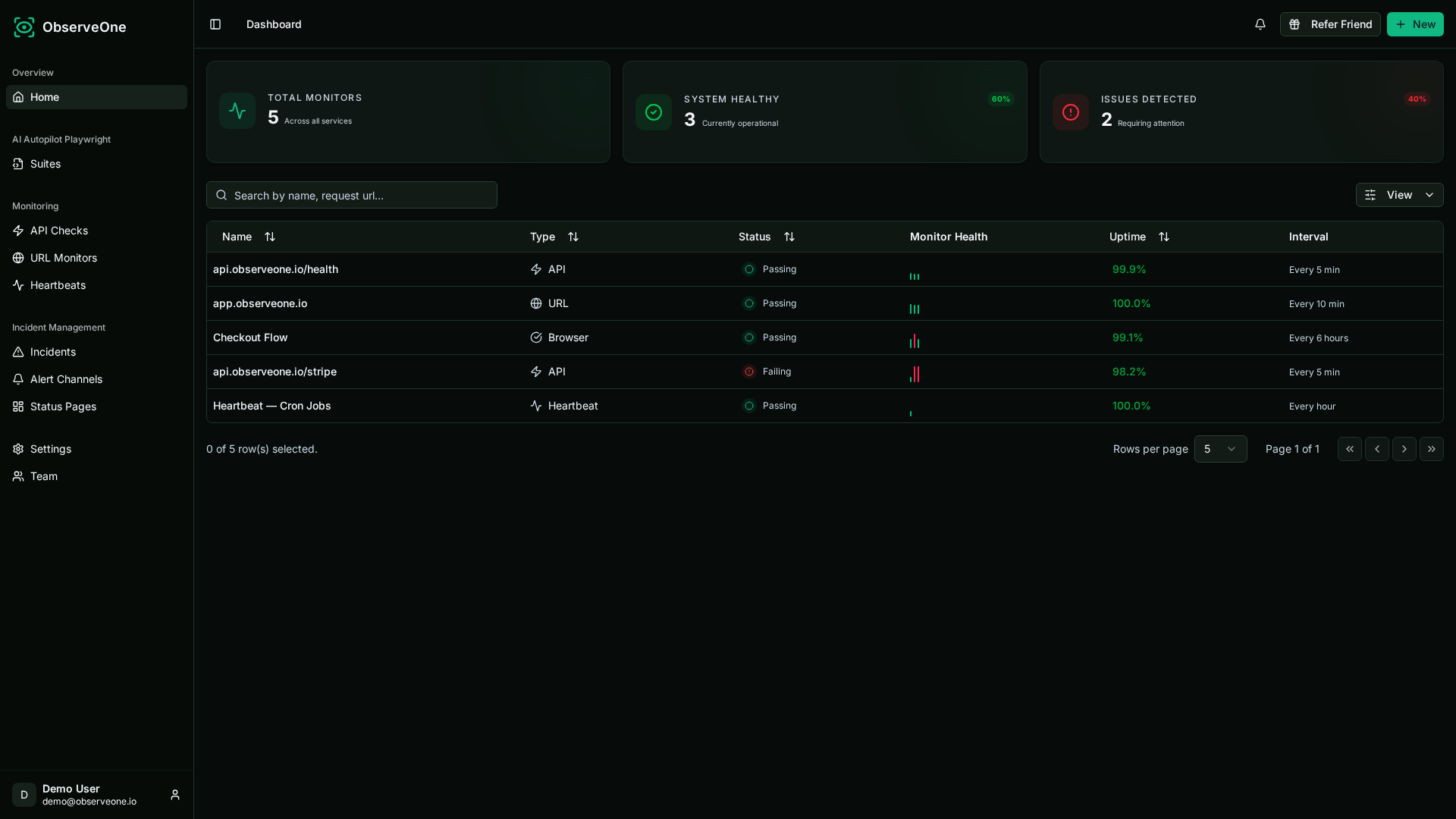
Task: Click the Monitor Health column header
Action: point(949,237)
